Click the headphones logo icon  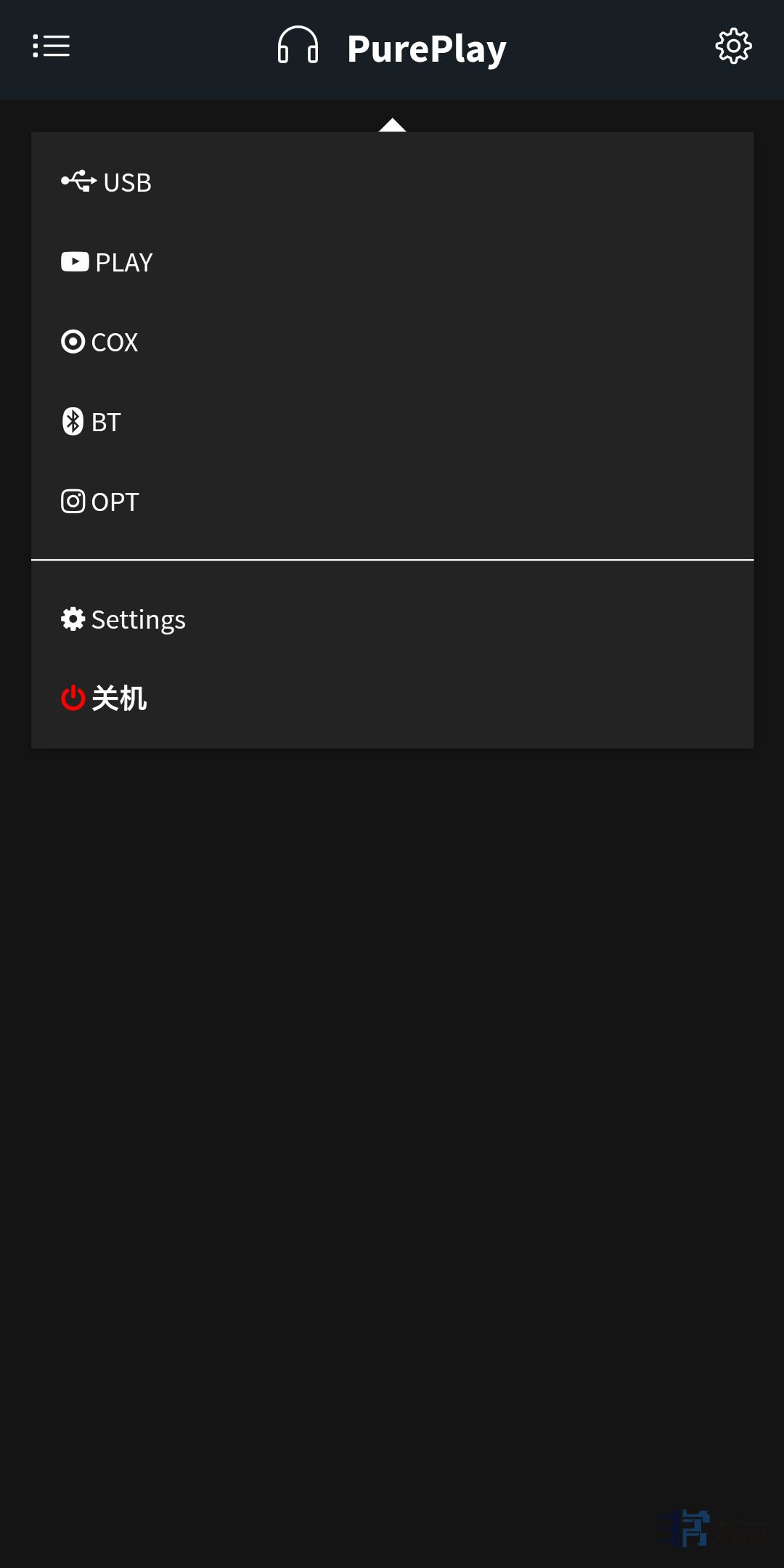(x=298, y=46)
